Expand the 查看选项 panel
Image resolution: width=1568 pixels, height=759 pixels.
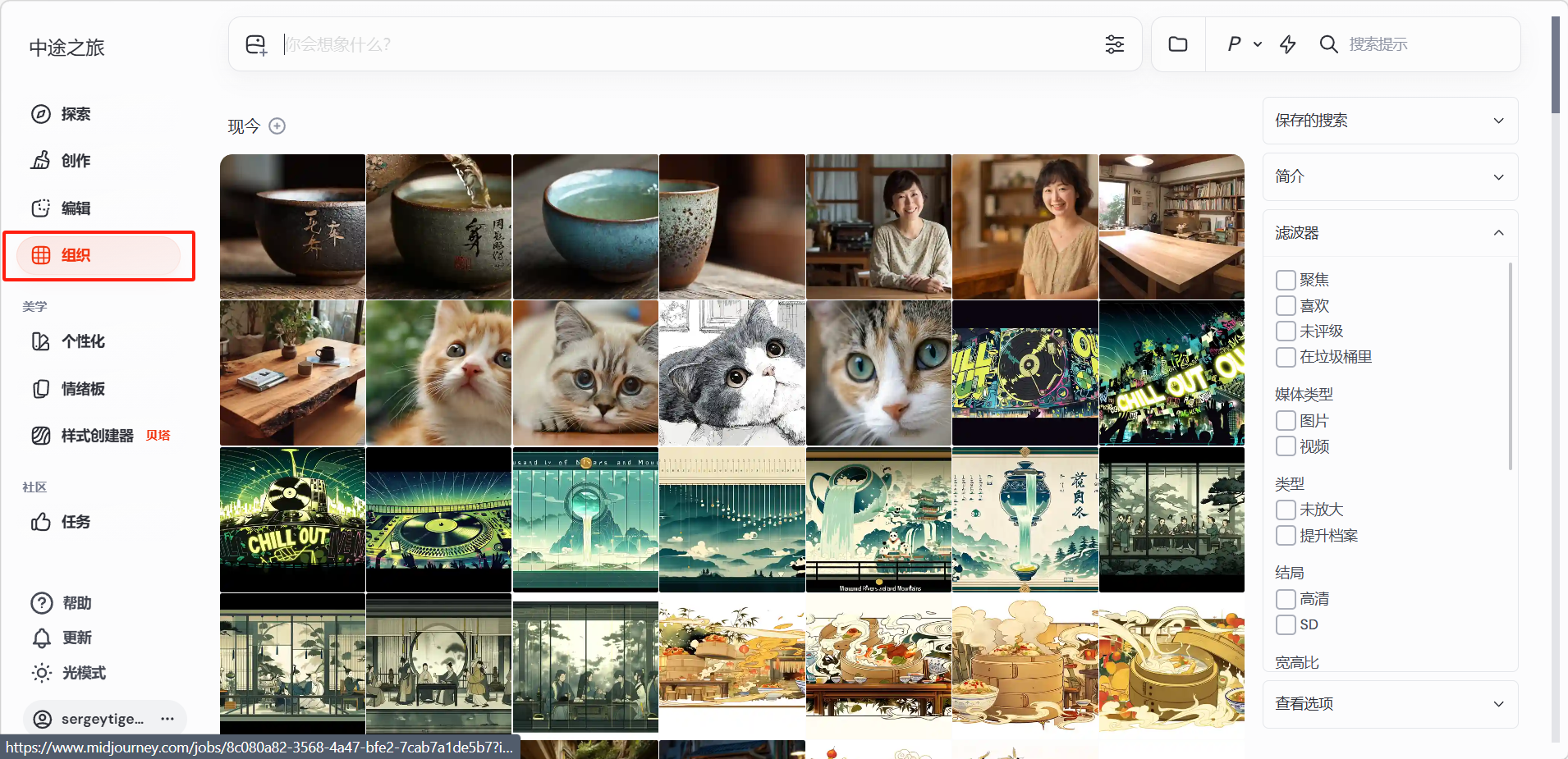1390,704
